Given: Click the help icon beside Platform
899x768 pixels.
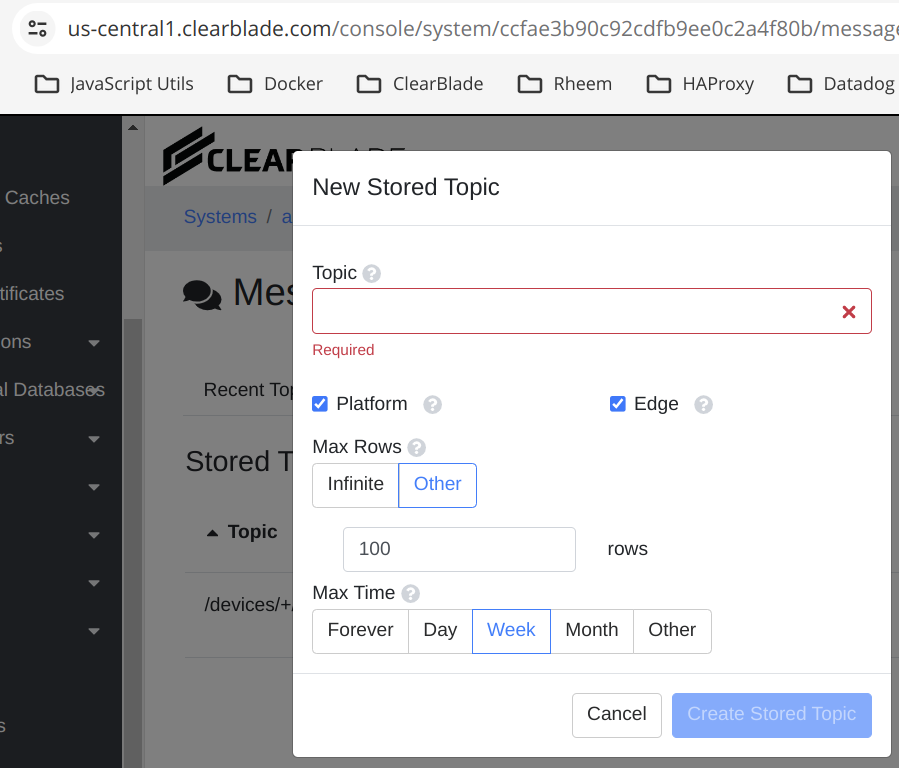Looking at the screenshot, I should coord(432,405).
